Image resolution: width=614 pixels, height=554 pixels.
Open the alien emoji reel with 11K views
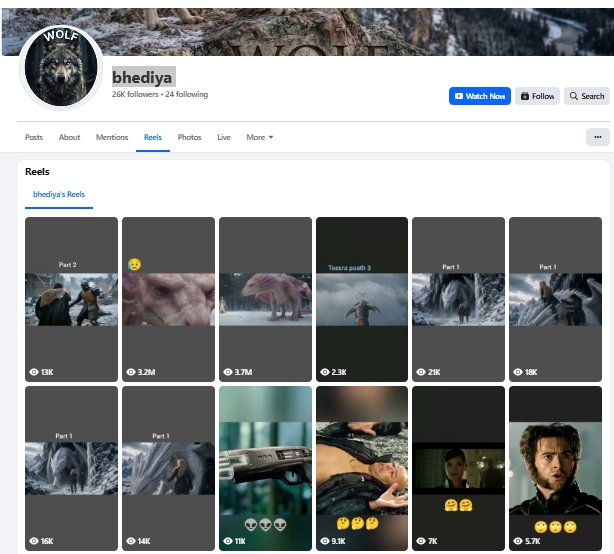265,468
